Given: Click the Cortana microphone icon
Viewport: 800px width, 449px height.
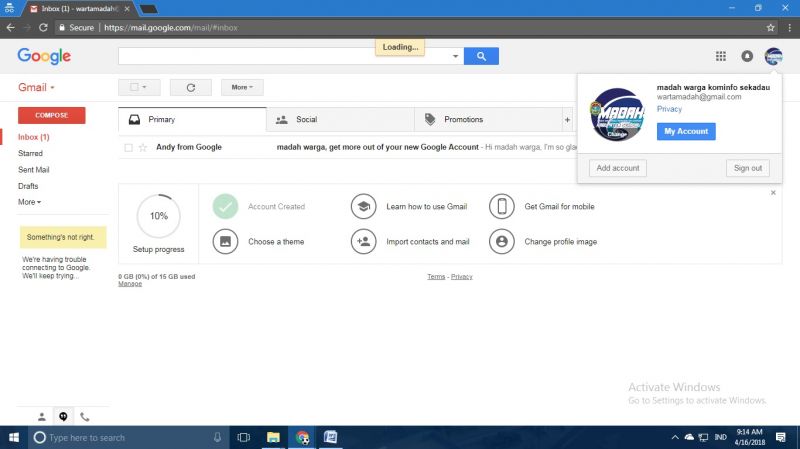Looking at the screenshot, I should point(217,437).
